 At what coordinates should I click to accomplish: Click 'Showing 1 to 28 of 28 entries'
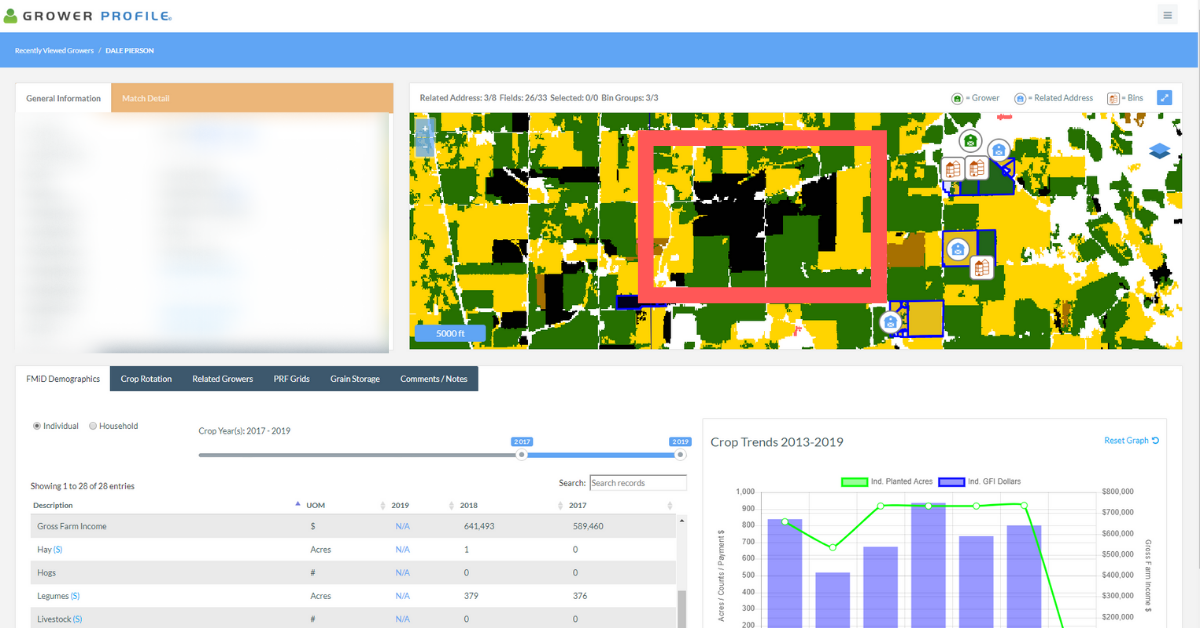click(x=82, y=486)
